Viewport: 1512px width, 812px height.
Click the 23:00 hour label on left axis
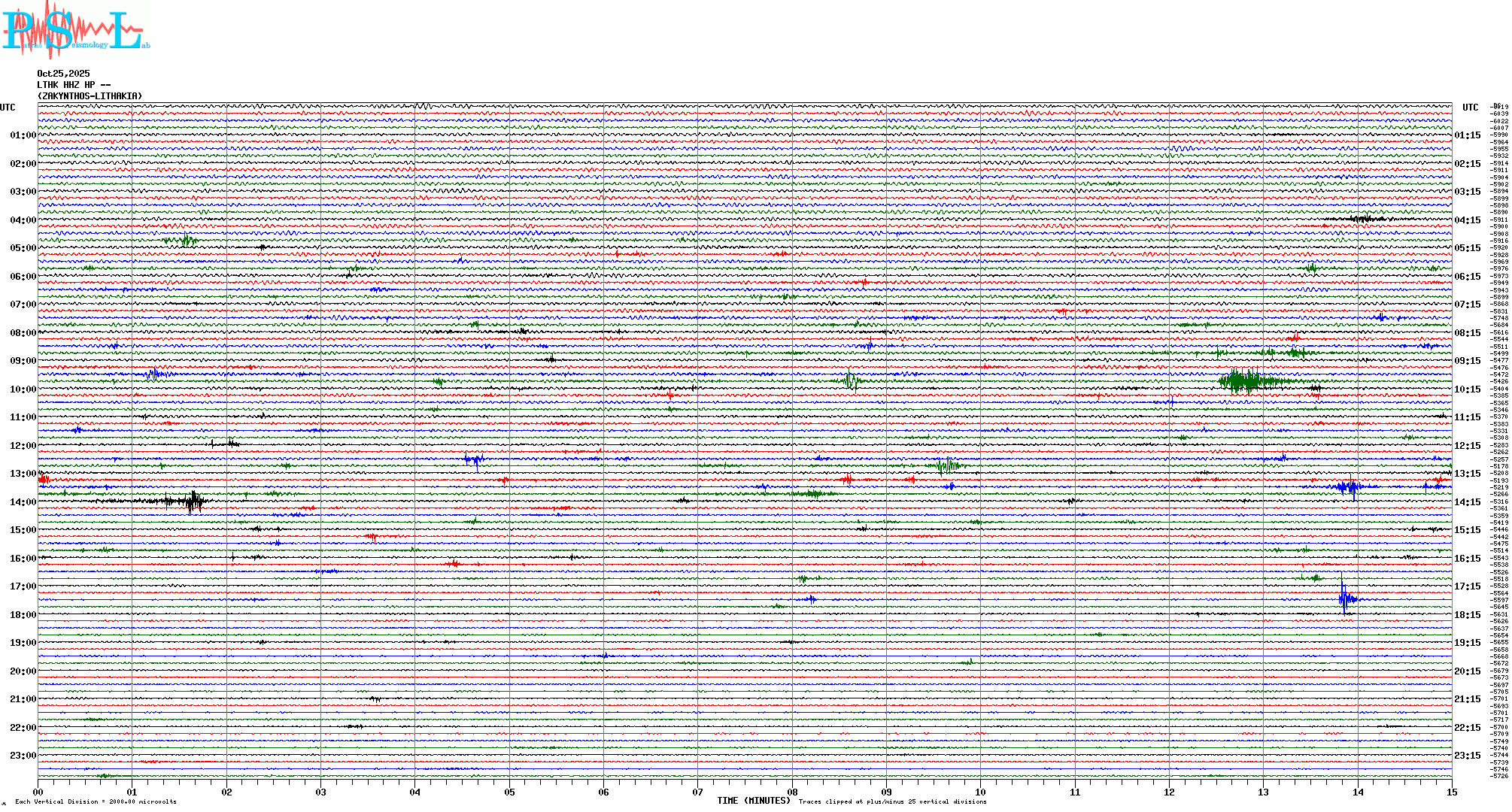(x=23, y=756)
